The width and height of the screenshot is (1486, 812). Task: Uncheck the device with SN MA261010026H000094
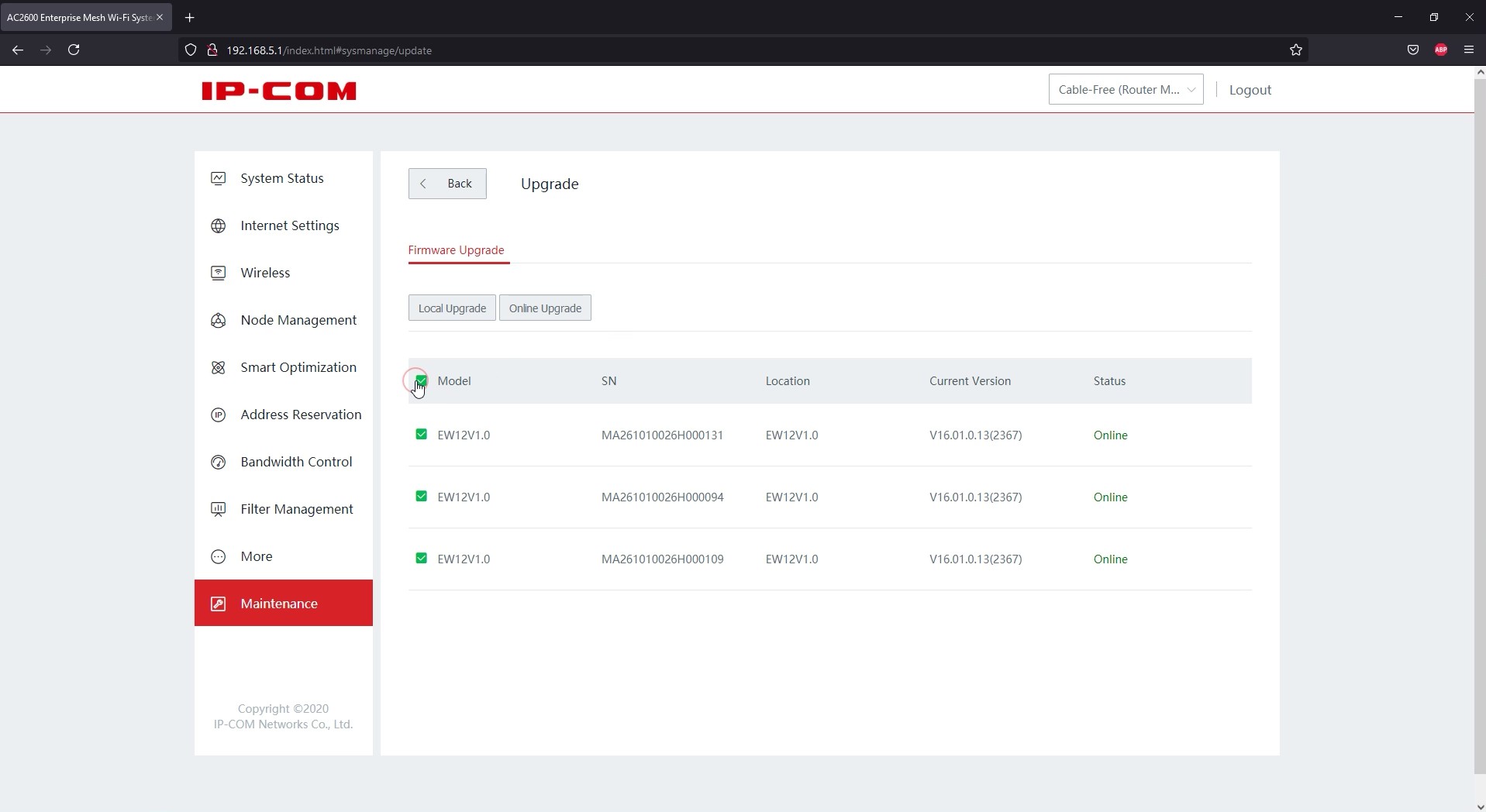tap(421, 497)
